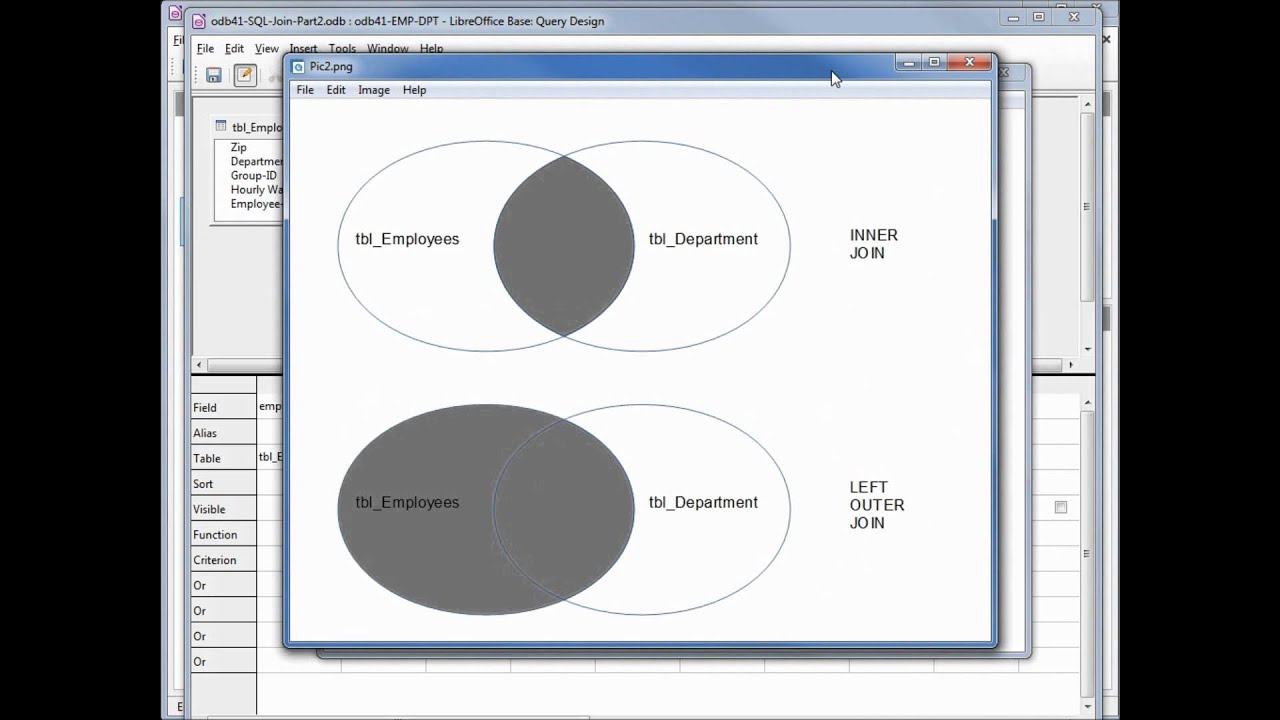
Task: Open View menu in Query Design window
Action: pyautogui.click(x=266, y=48)
